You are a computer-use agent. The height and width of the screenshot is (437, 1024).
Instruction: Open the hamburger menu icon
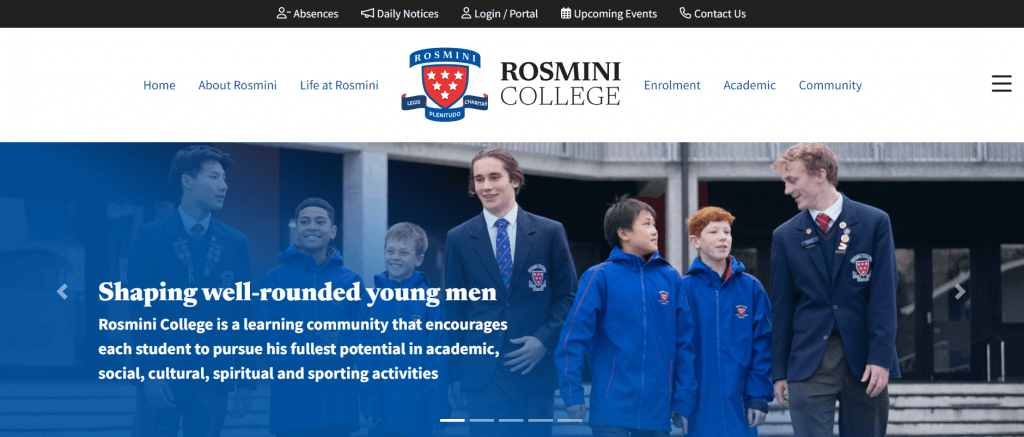click(x=1001, y=84)
